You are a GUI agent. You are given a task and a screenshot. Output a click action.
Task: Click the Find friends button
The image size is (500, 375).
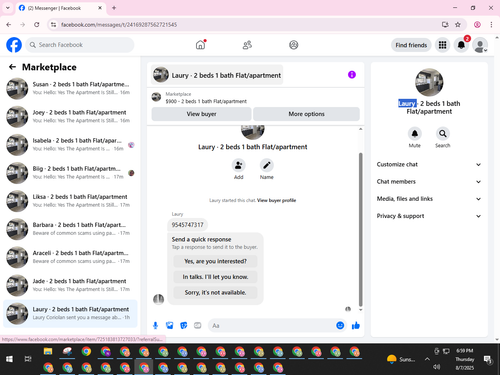(x=411, y=45)
